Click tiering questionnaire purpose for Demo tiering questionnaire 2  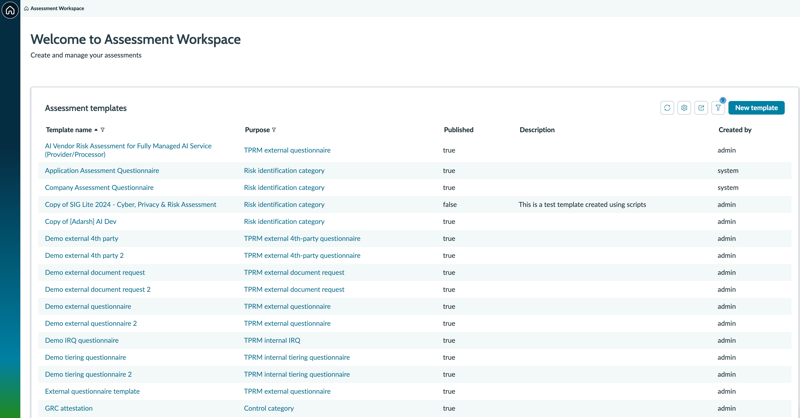pos(297,374)
